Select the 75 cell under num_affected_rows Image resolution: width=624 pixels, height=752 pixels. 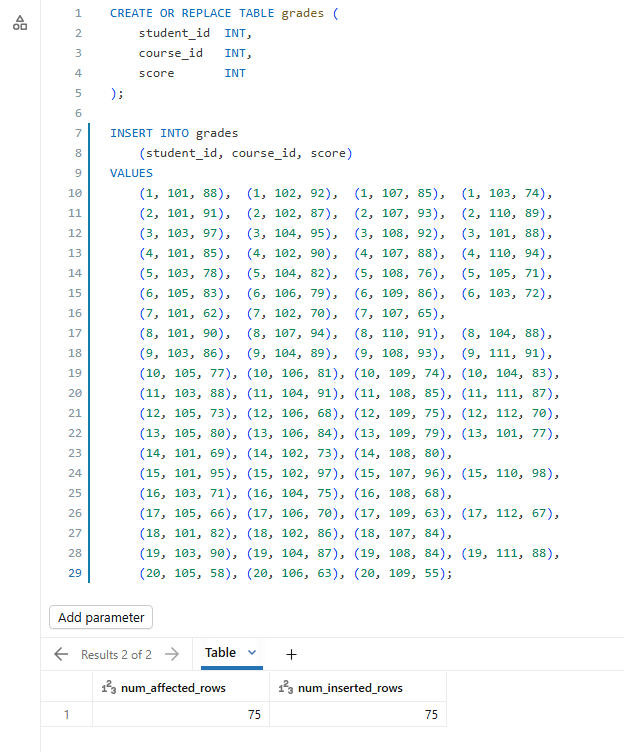click(181, 714)
